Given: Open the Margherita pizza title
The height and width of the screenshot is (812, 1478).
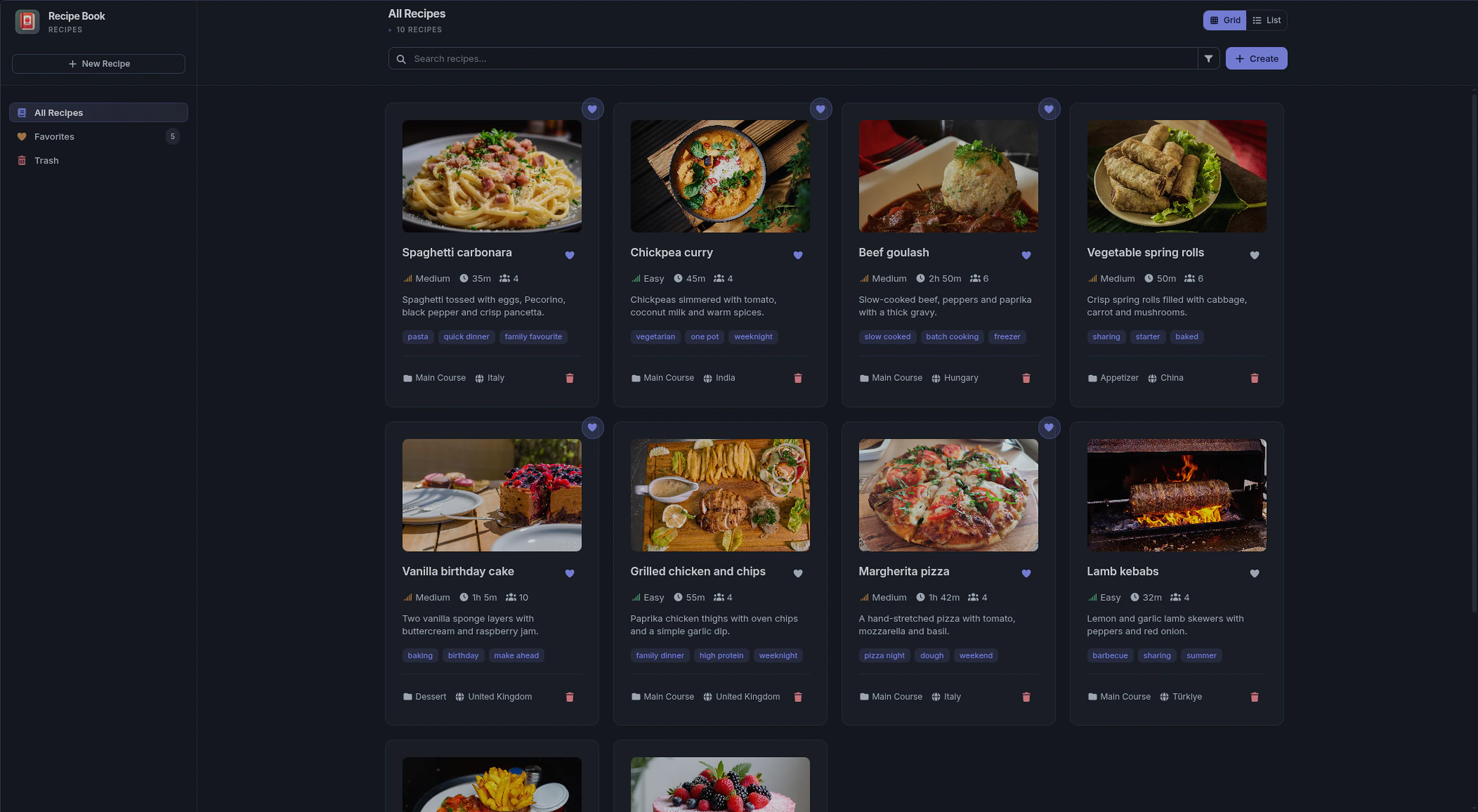Looking at the screenshot, I should (904, 571).
